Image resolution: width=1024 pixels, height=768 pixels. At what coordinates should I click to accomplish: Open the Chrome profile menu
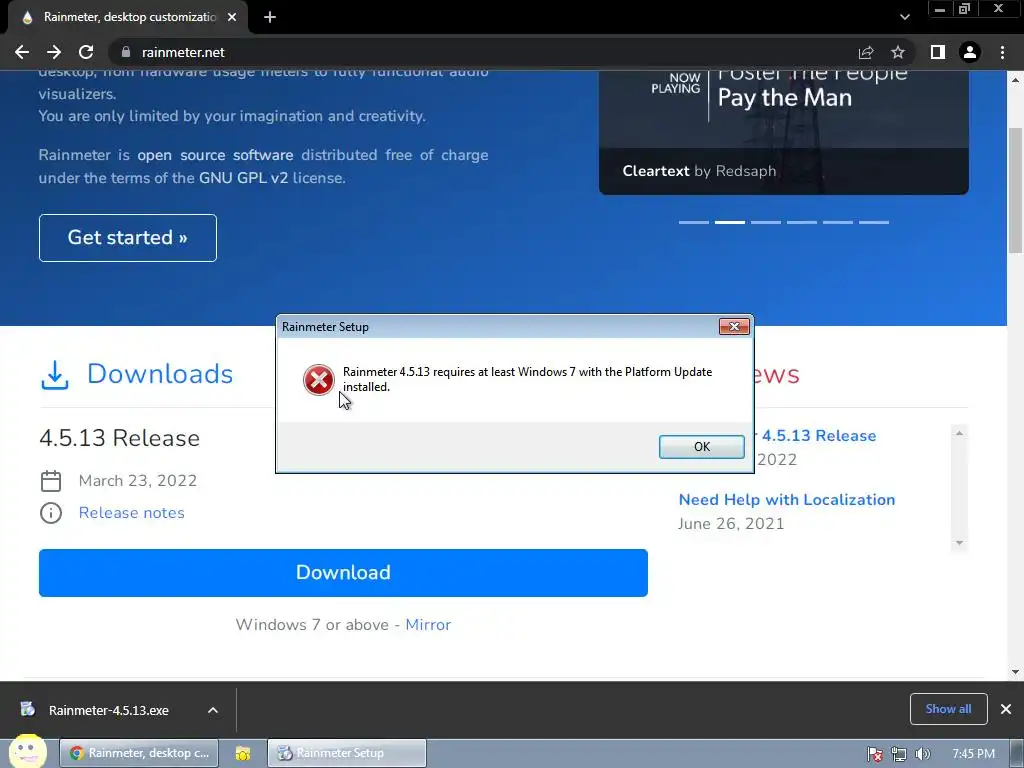pyautogui.click(x=970, y=52)
